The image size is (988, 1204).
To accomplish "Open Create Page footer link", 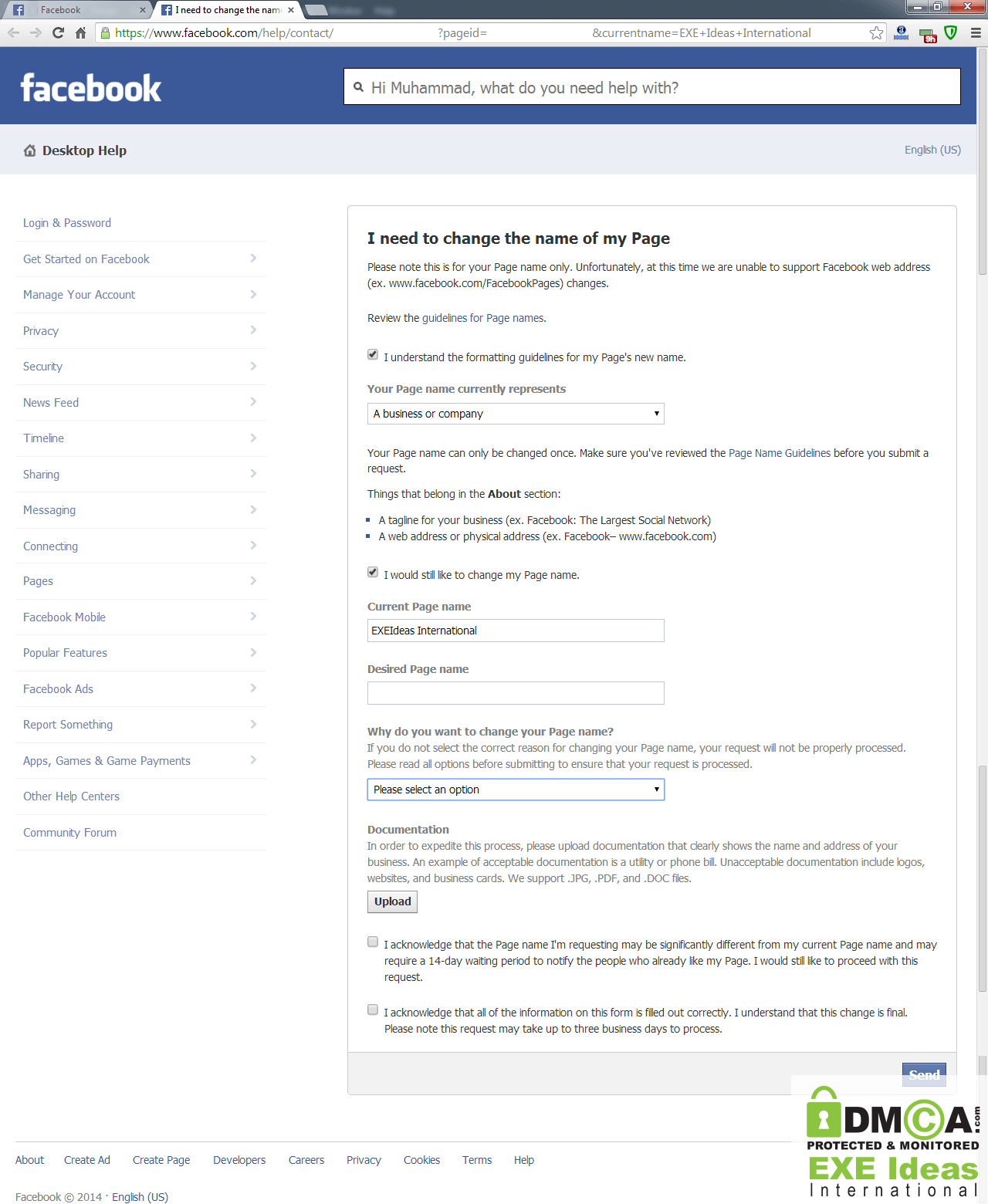I will point(161,1160).
